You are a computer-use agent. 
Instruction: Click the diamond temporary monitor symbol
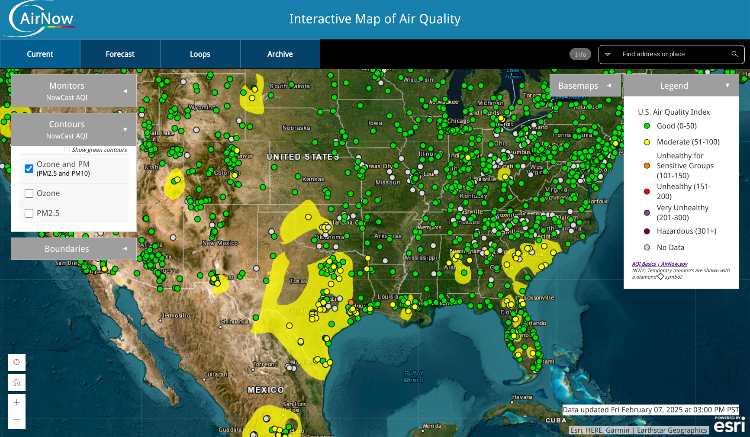click(660, 276)
